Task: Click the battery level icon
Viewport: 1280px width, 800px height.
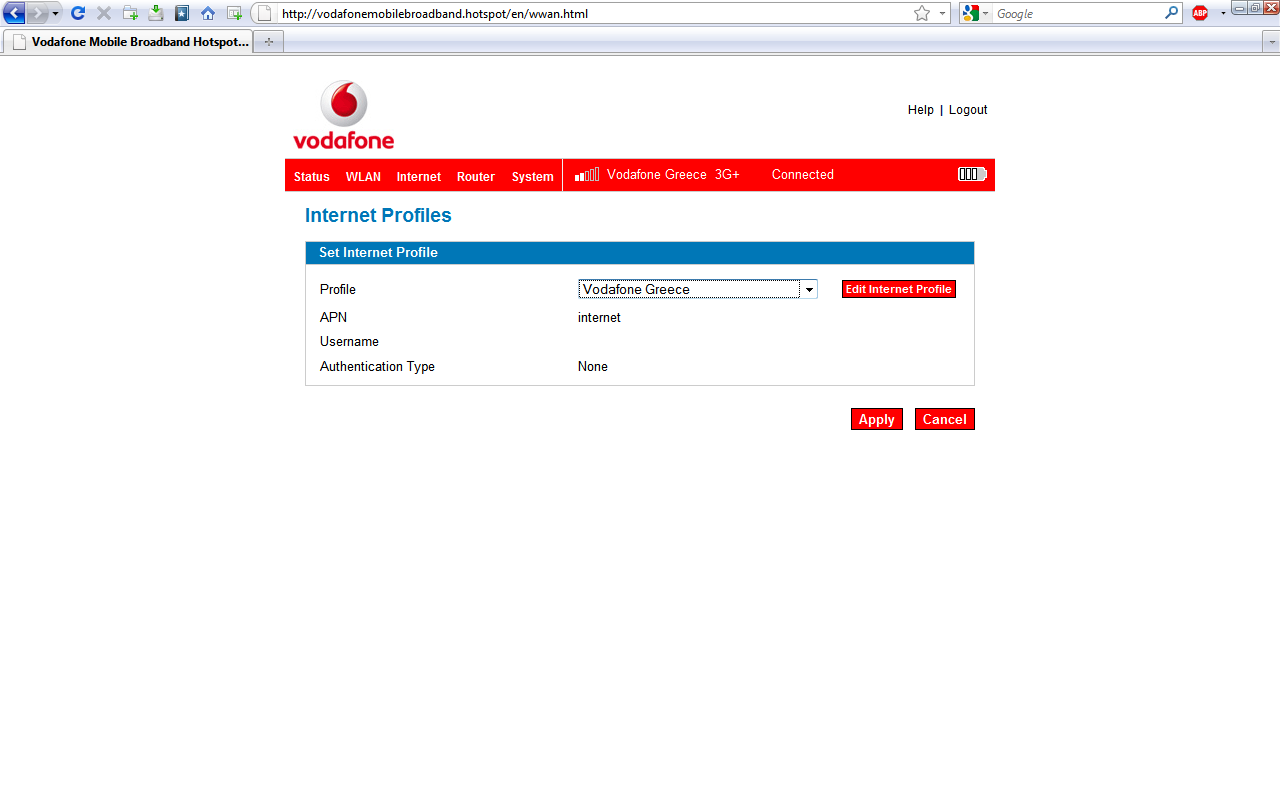Action: pos(972,174)
